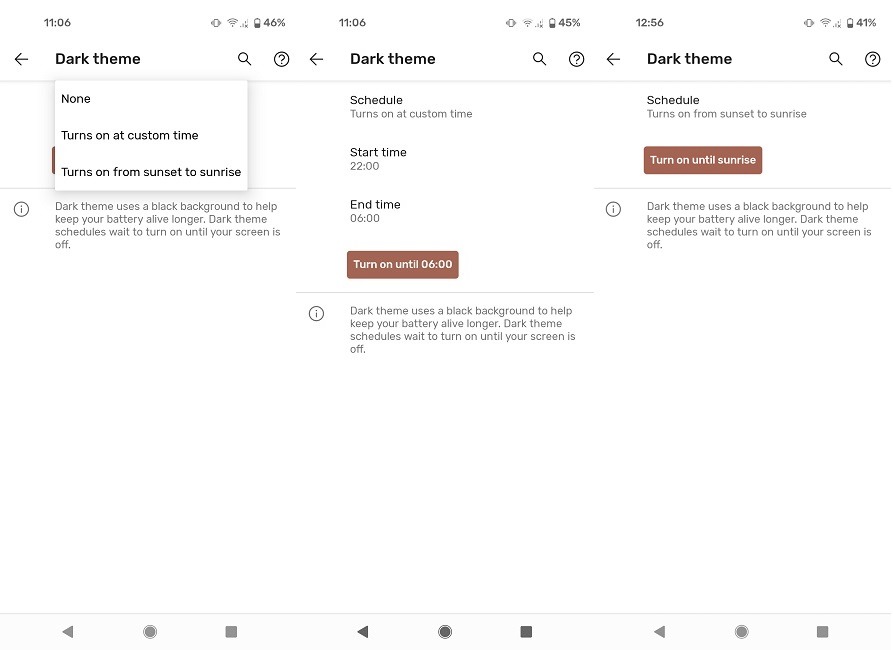Tap the back arrow in the first panel
The height and width of the screenshot is (650, 893).
click(x=21, y=59)
